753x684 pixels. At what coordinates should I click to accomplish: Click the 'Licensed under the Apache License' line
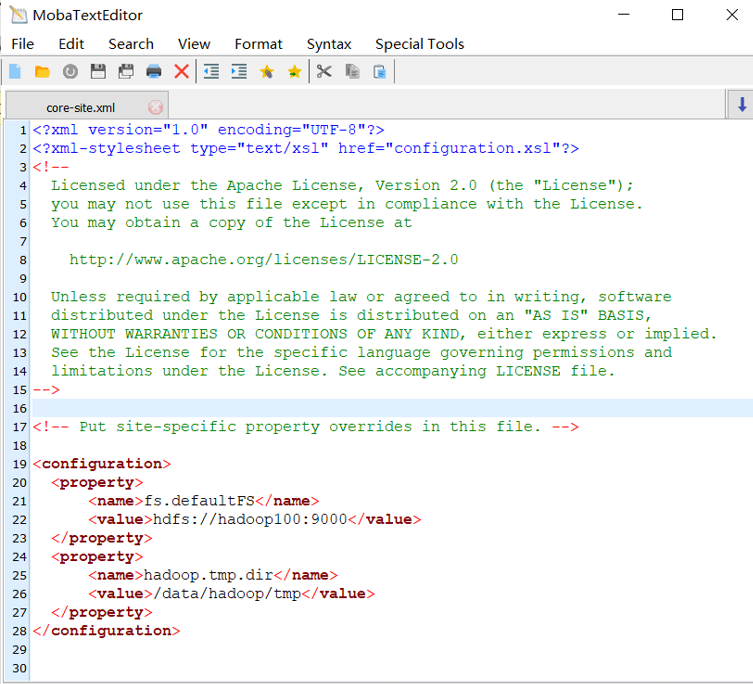(x=342, y=185)
